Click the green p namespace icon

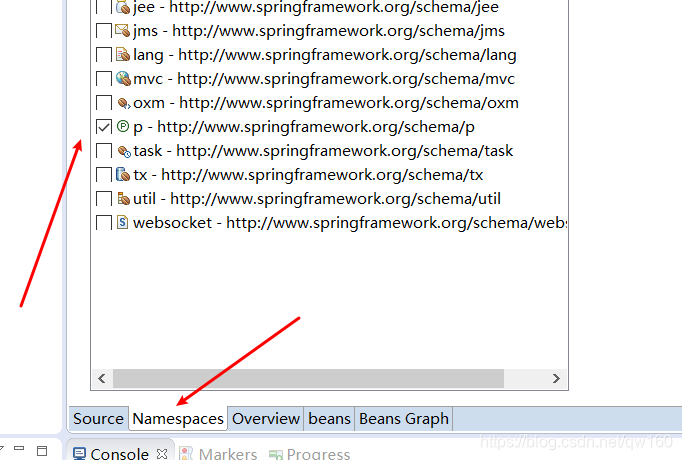[123, 127]
